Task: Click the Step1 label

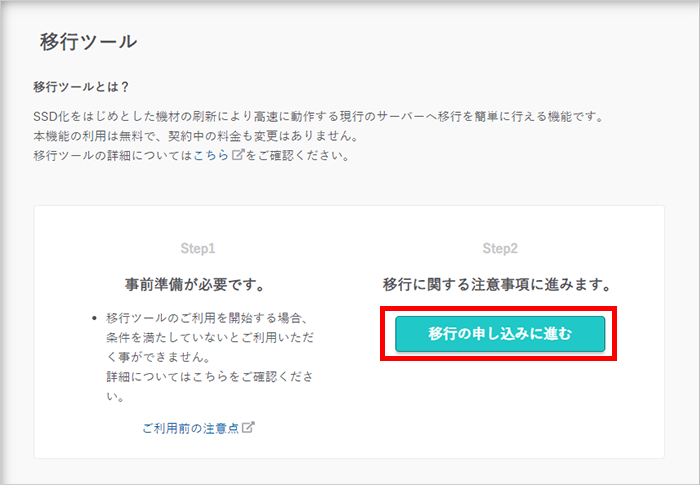Action: pos(198,248)
